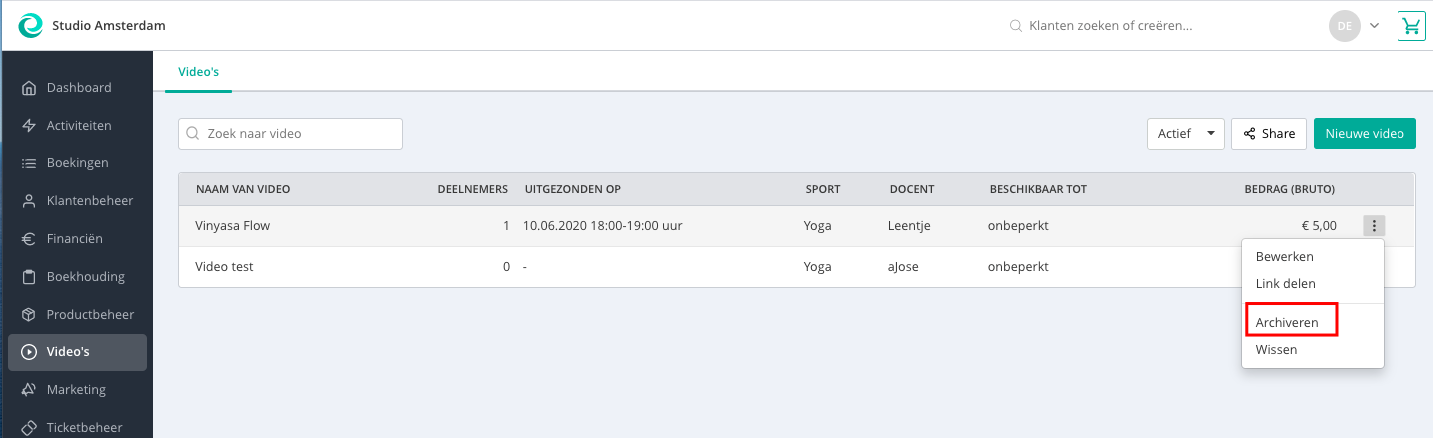Open Boekingen list in sidebar
The height and width of the screenshot is (438, 1433).
point(77,163)
